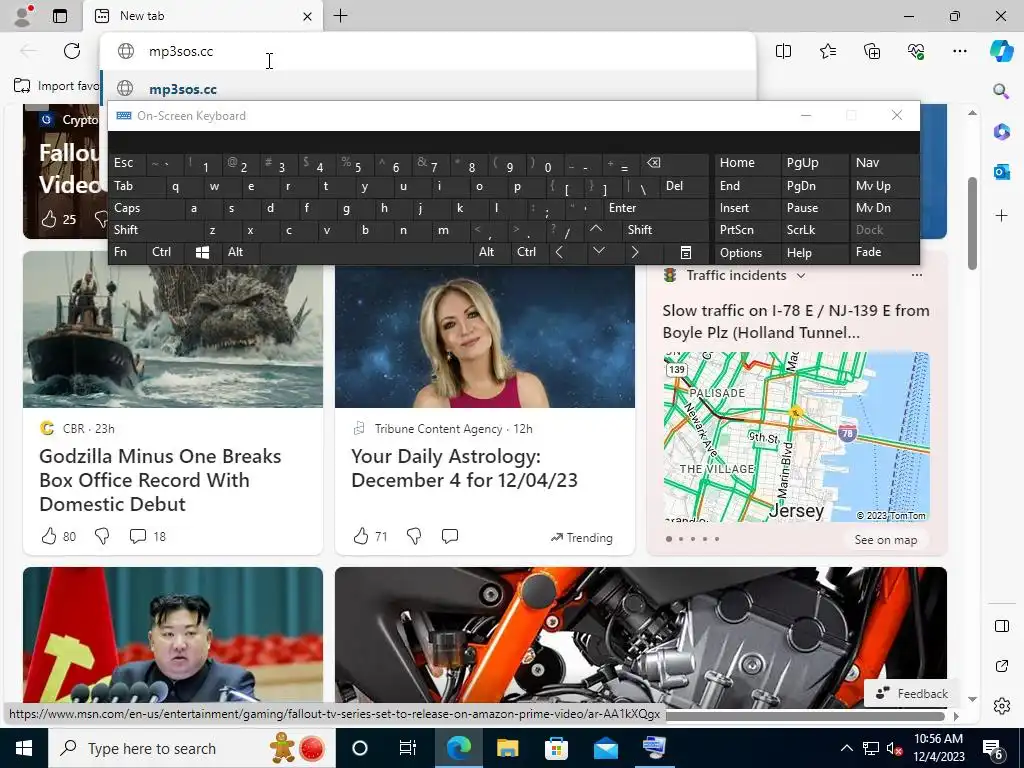The width and height of the screenshot is (1024, 768).
Task: Click See on map link
Action: 886,540
